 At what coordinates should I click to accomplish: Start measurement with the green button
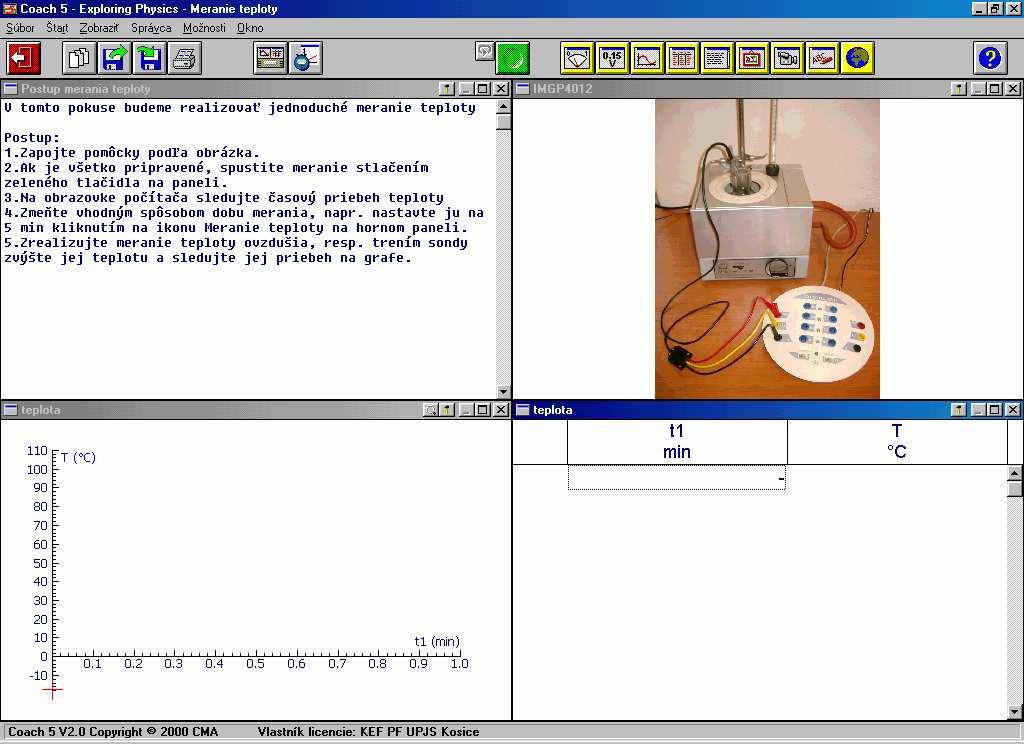click(513, 58)
